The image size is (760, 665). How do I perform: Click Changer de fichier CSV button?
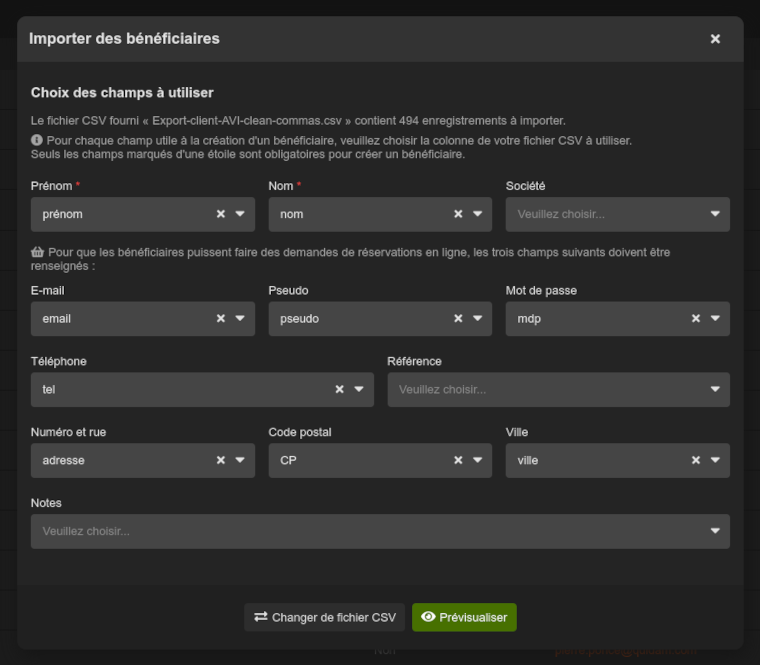pyautogui.click(x=325, y=617)
